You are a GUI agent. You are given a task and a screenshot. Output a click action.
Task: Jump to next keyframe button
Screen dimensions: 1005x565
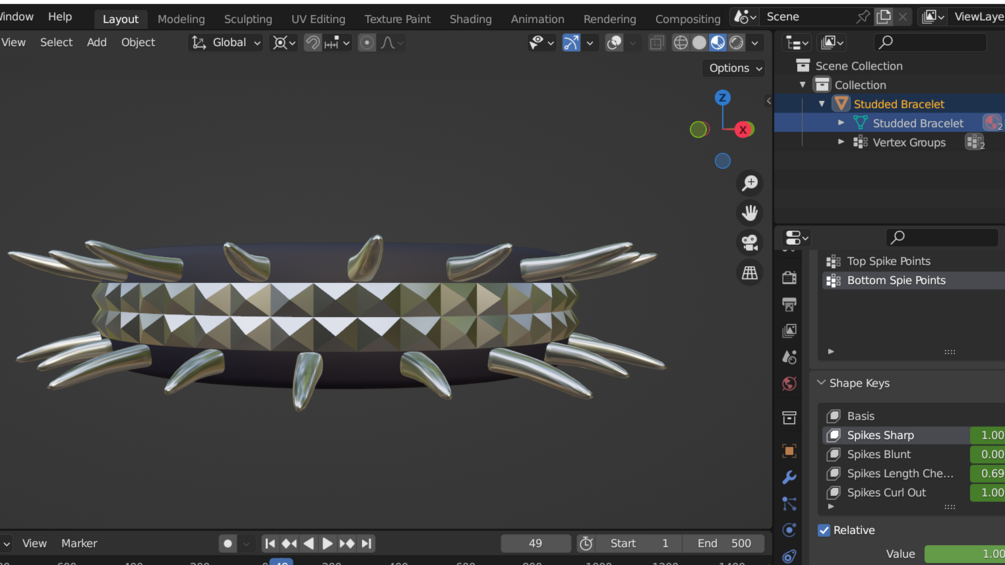(347, 543)
